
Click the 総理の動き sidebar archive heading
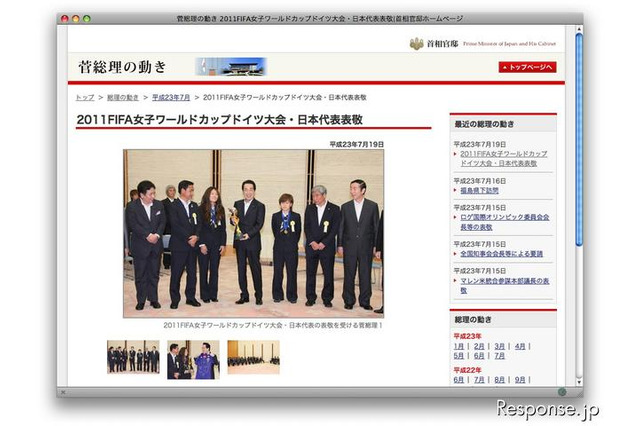(x=473, y=320)
